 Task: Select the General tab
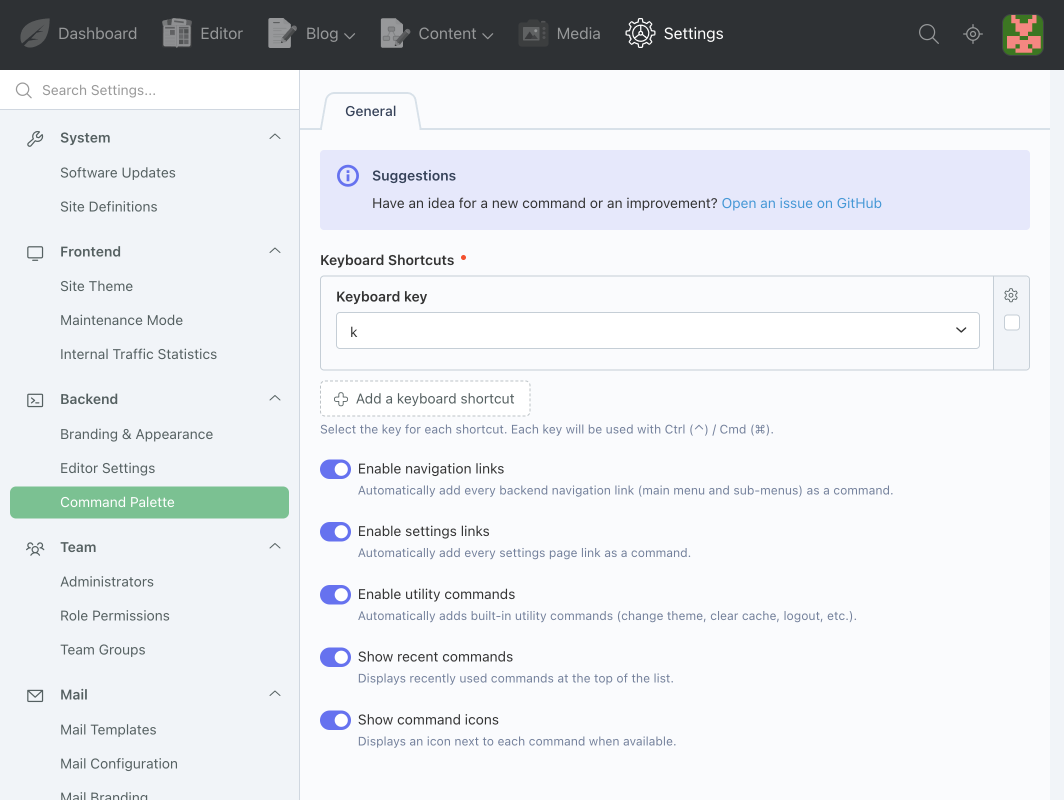(370, 111)
